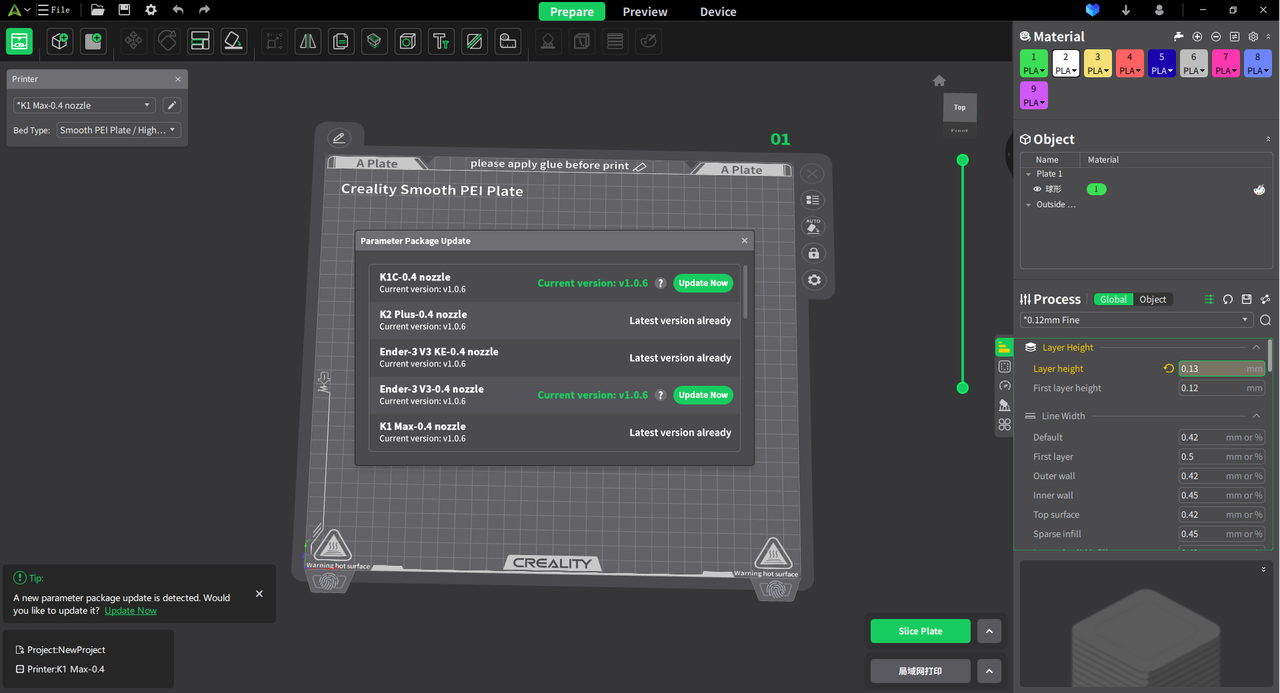
Task: Follow the Update Now link in the Tip
Action: (130, 610)
